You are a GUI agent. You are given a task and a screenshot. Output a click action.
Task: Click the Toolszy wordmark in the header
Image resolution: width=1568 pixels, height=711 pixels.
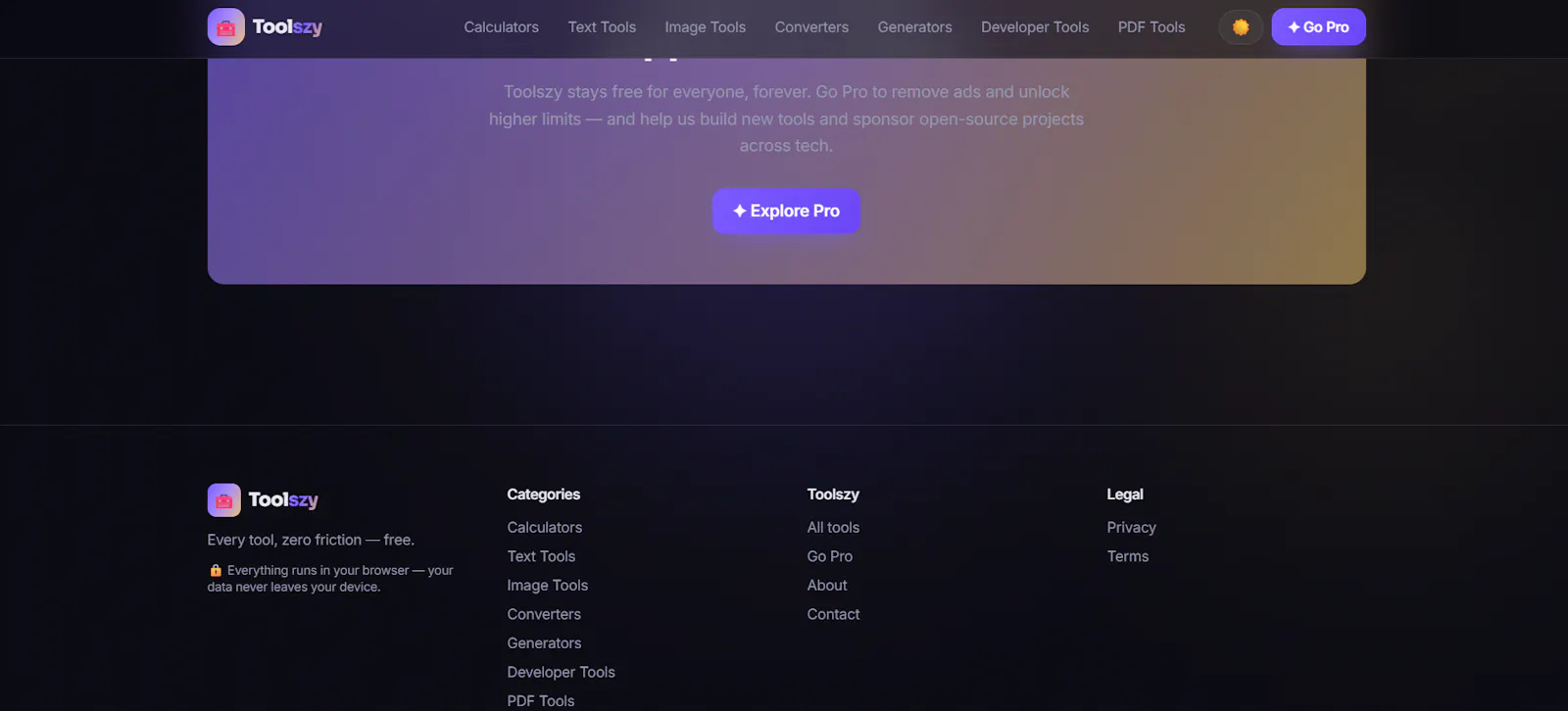pos(287,27)
